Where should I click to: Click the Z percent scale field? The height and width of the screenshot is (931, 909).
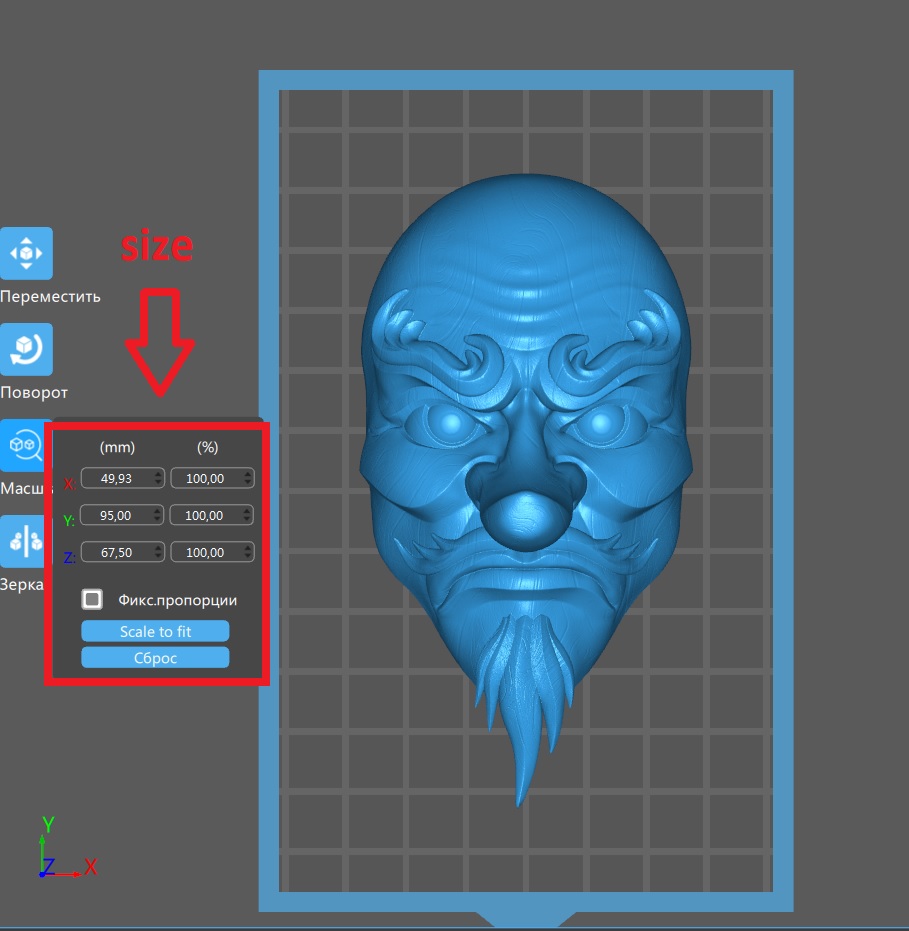click(x=205, y=552)
